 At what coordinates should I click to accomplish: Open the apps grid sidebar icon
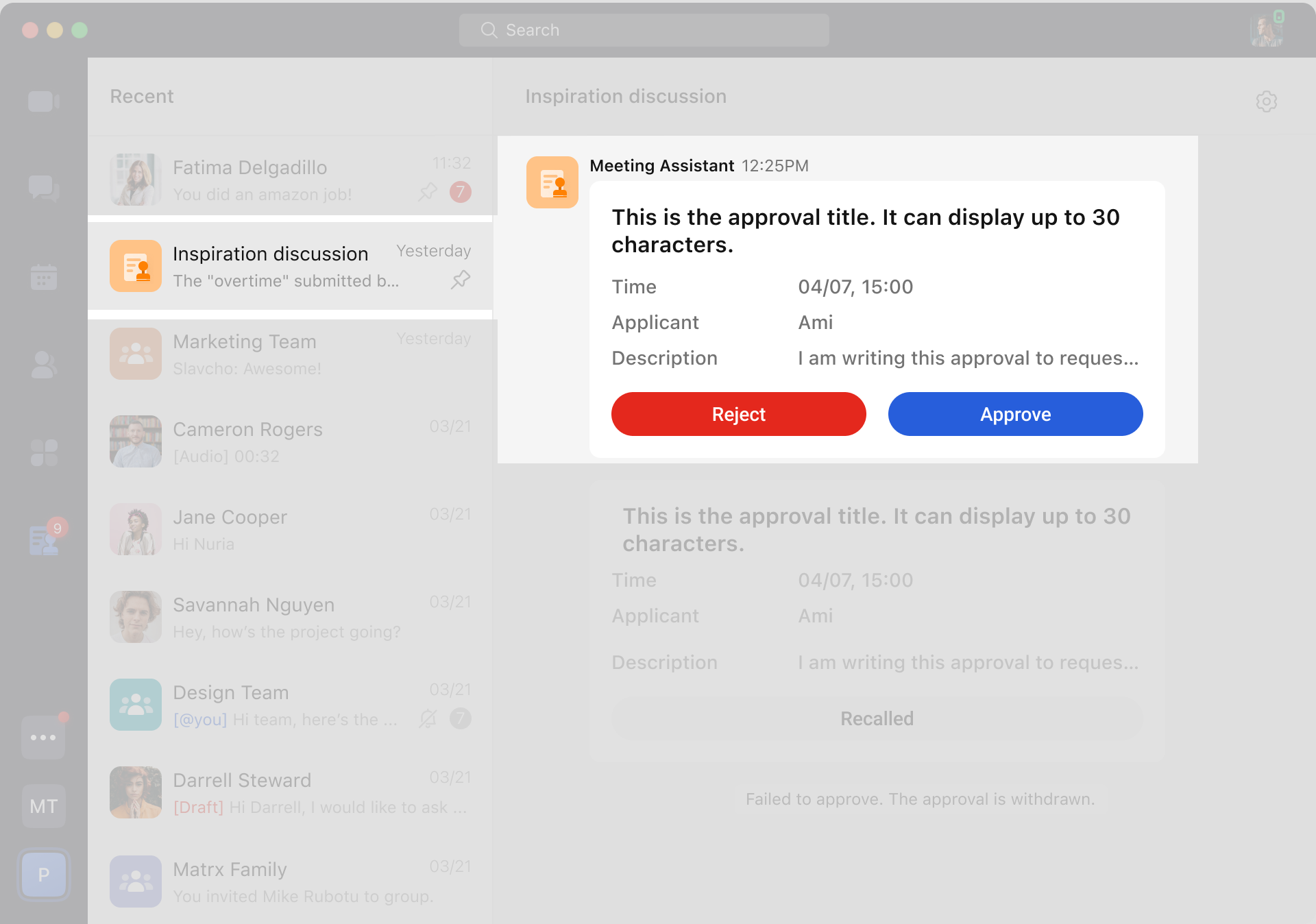click(x=43, y=452)
